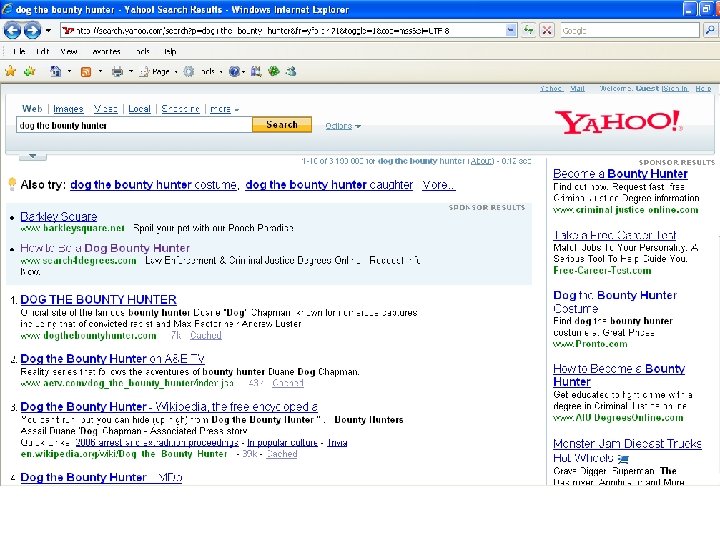The image size is (720, 540).
Task: Open the 'DOG THE BOUNTY HUNTER' first result
Action: [x=99, y=299]
